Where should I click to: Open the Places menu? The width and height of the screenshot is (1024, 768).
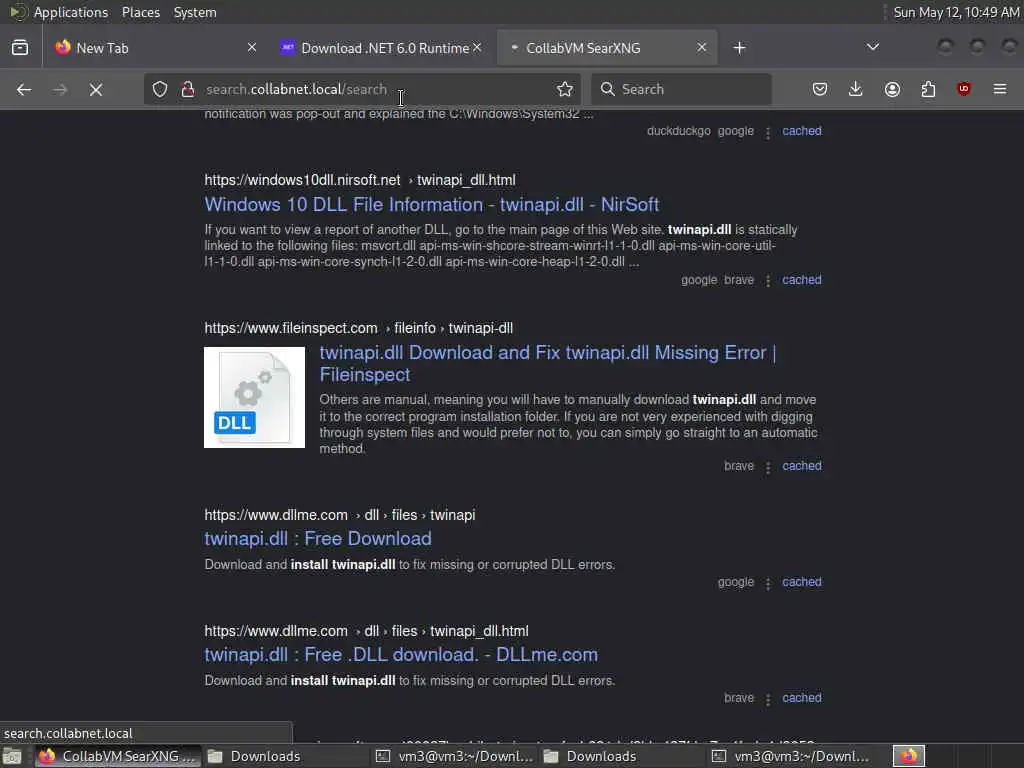pyautogui.click(x=140, y=12)
